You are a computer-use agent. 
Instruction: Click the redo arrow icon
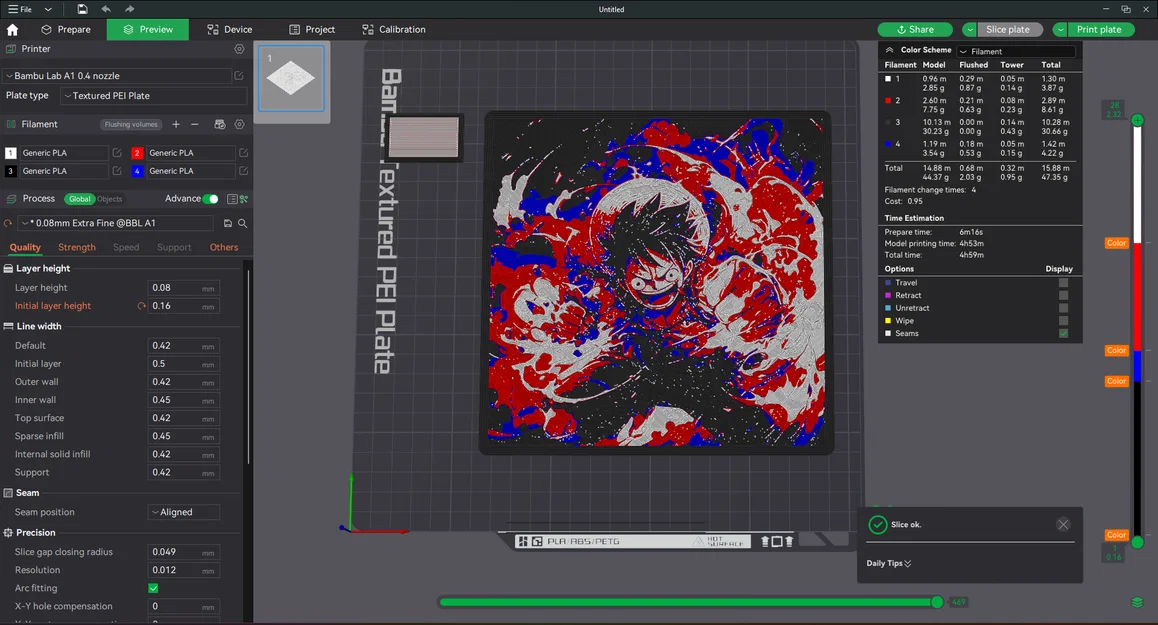click(129, 9)
